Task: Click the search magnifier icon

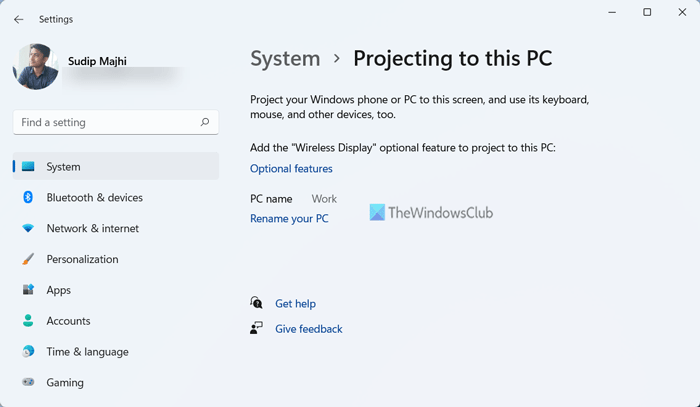Action: pyautogui.click(x=205, y=122)
